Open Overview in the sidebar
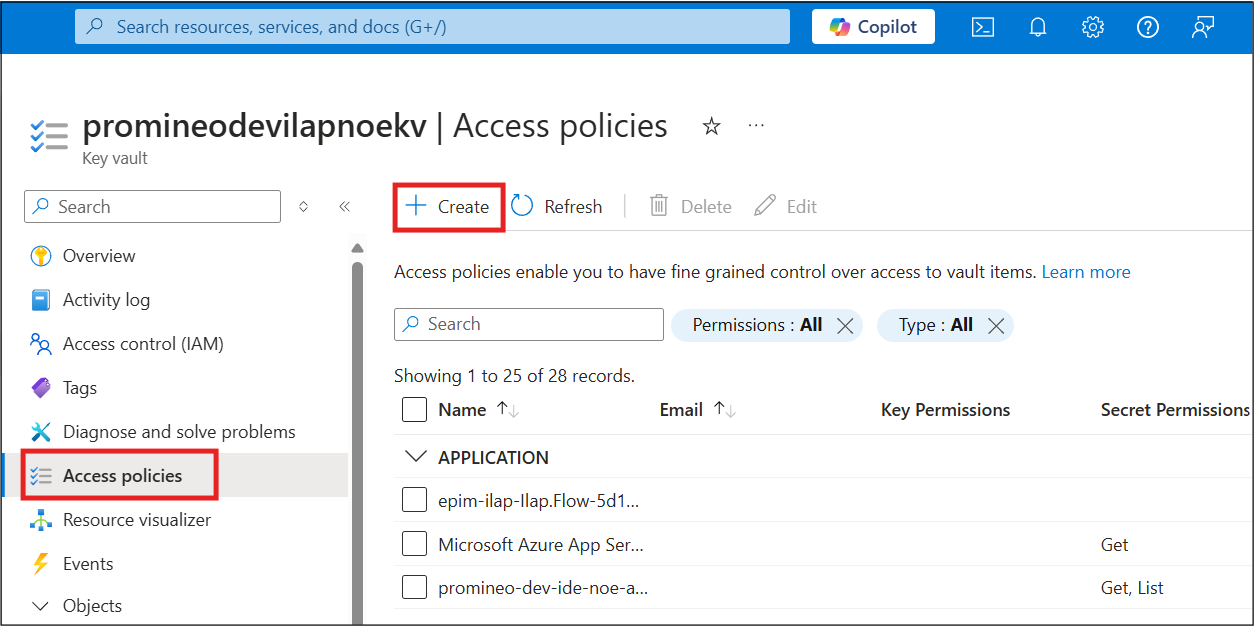 [99, 256]
